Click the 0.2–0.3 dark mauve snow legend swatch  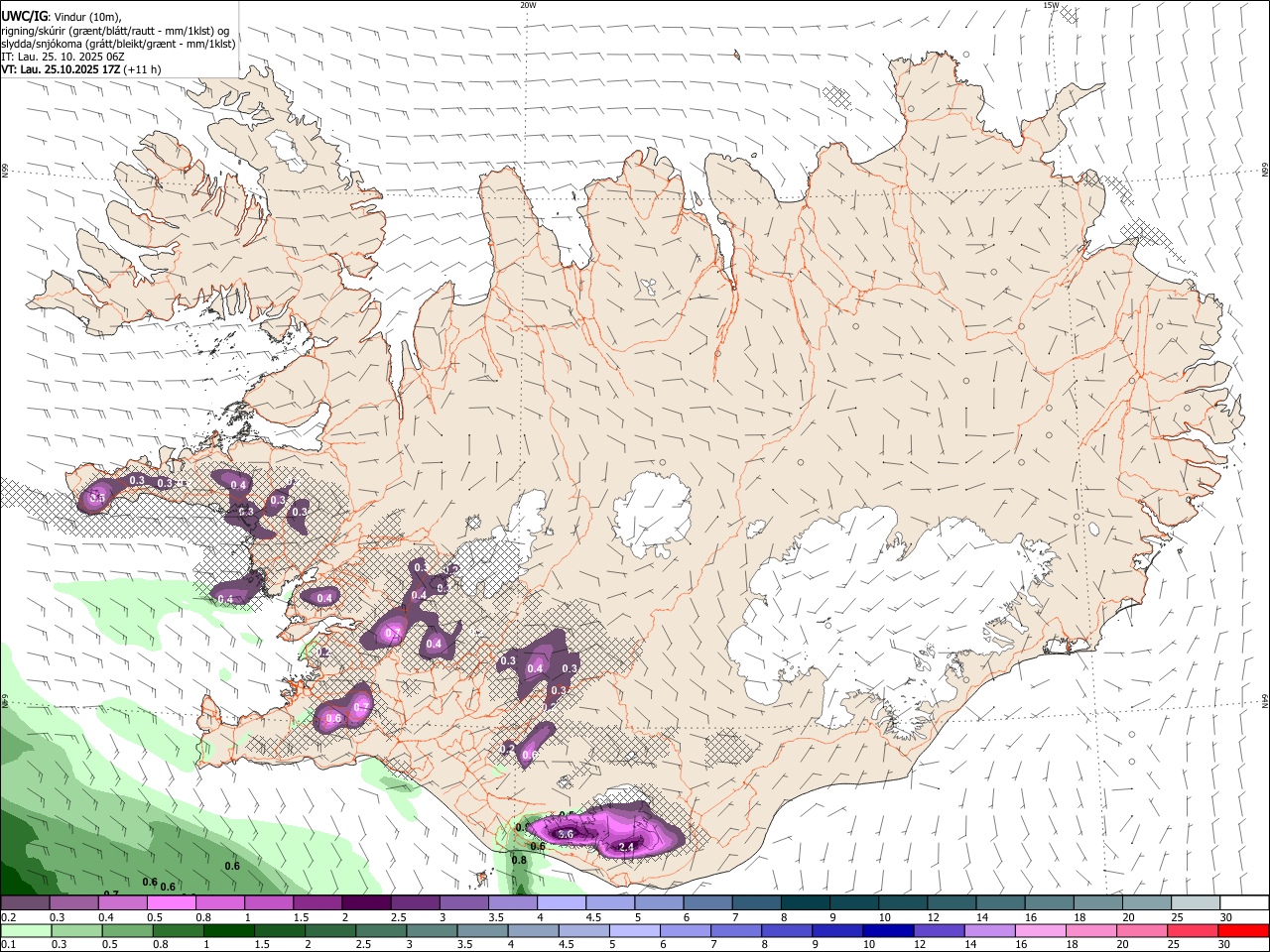click(26, 903)
